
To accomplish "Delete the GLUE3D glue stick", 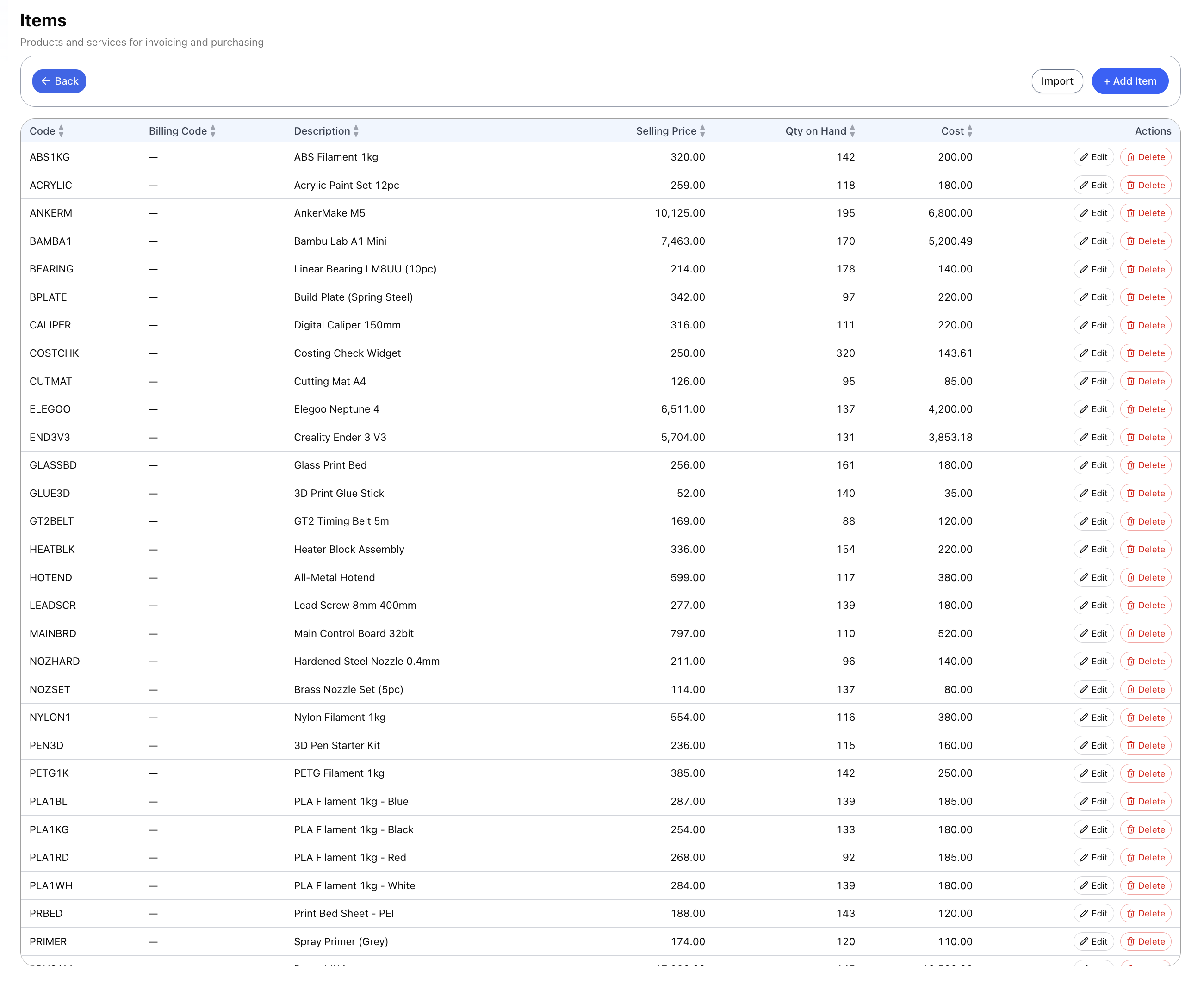I will (1145, 493).
